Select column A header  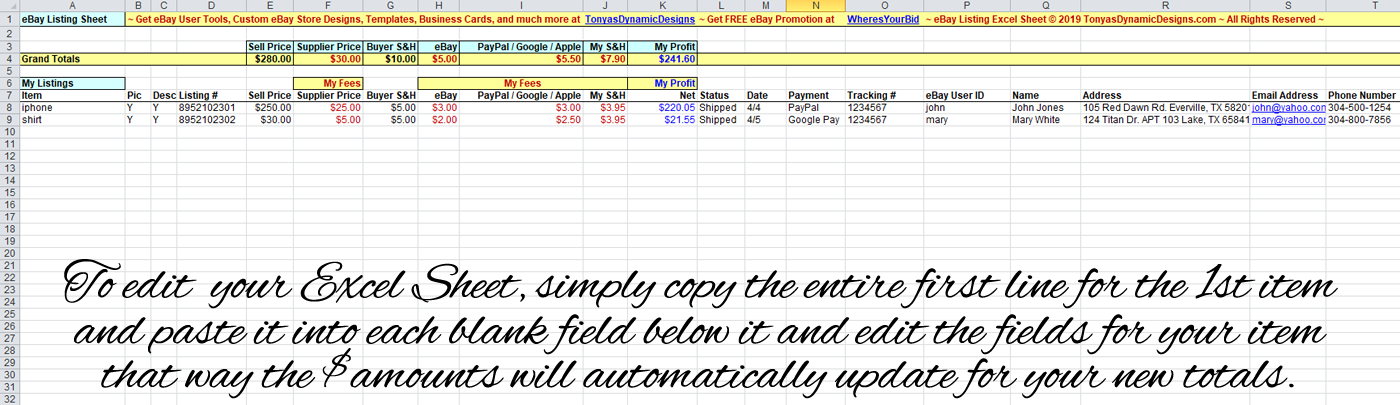point(72,6)
